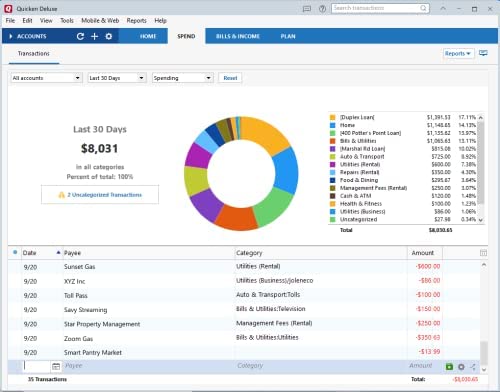Viewport: 500px width, 392px height.
Task: Click the register scrollbar down arrow
Action: pyautogui.click(x=484, y=369)
